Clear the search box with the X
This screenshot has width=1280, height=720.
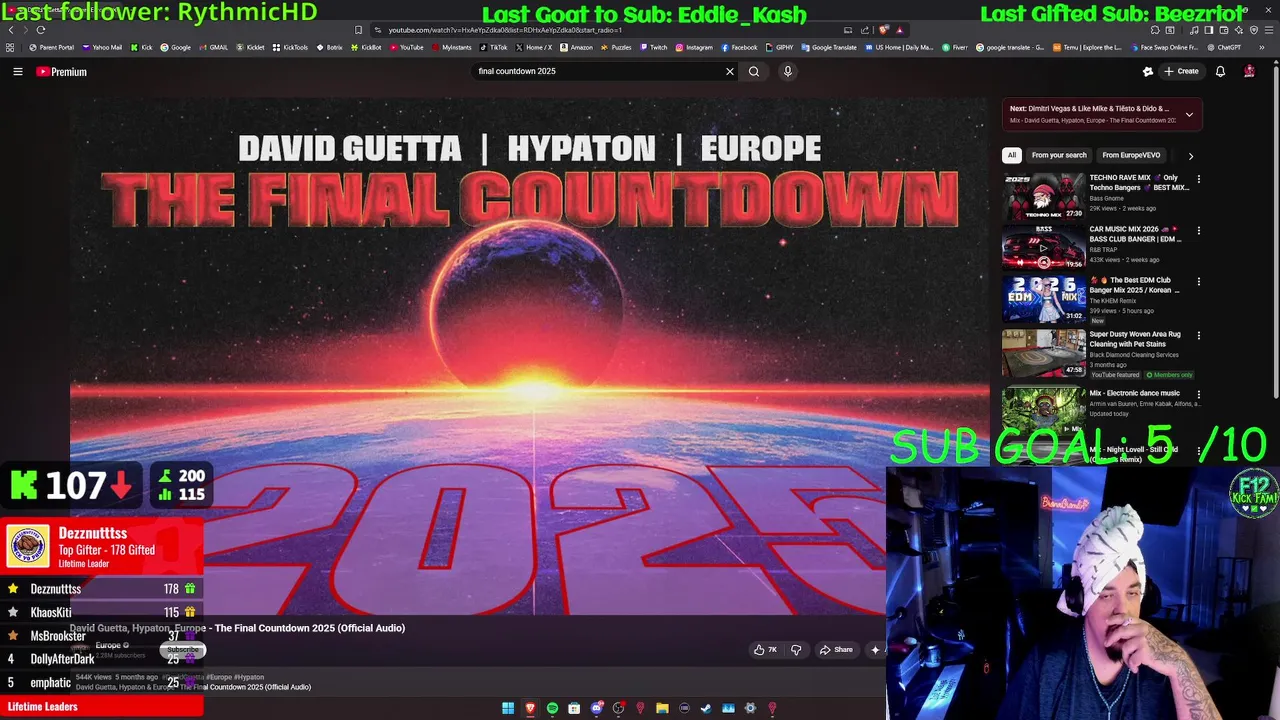pyautogui.click(x=730, y=71)
